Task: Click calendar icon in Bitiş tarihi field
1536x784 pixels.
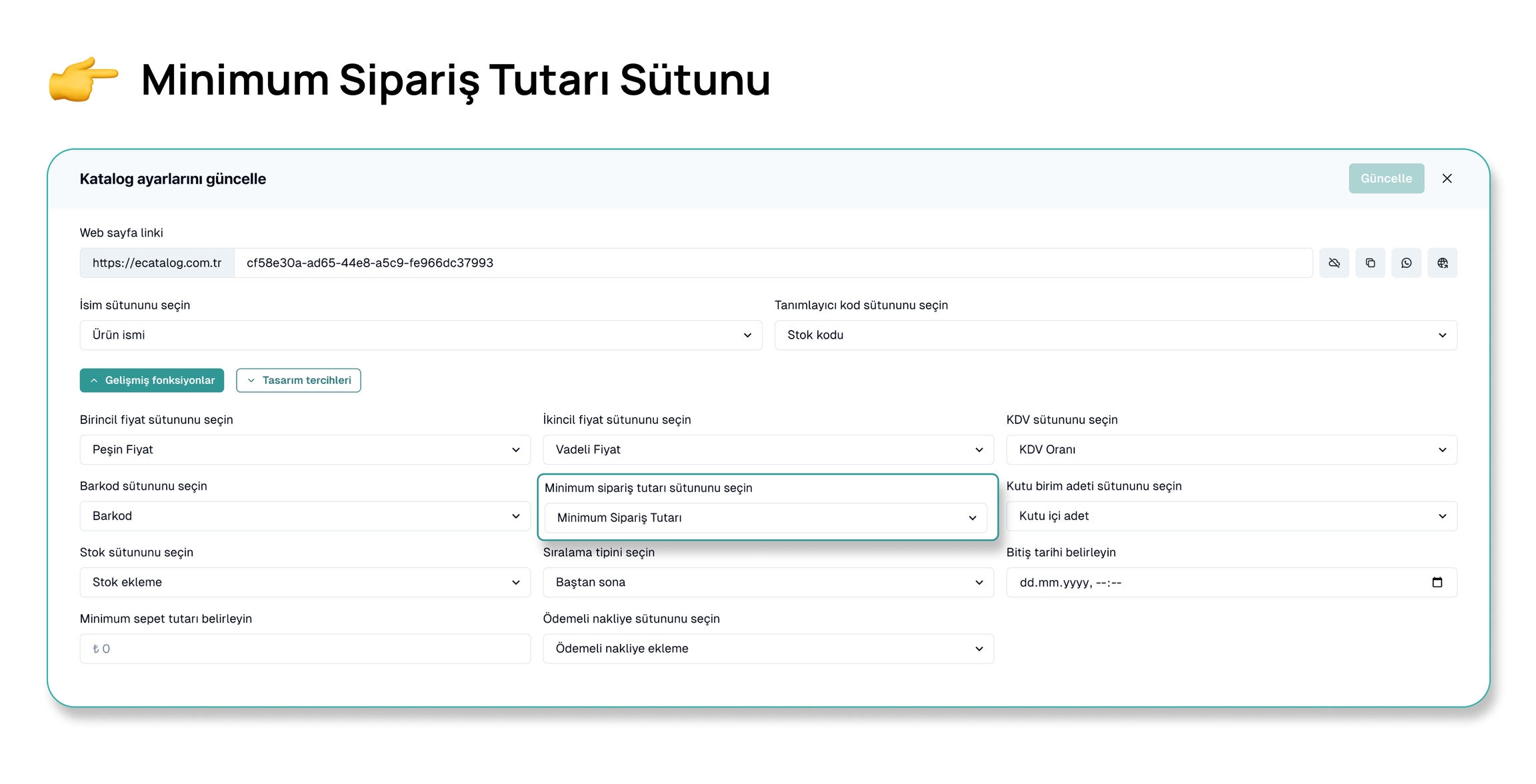Action: tap(1437, 582)
